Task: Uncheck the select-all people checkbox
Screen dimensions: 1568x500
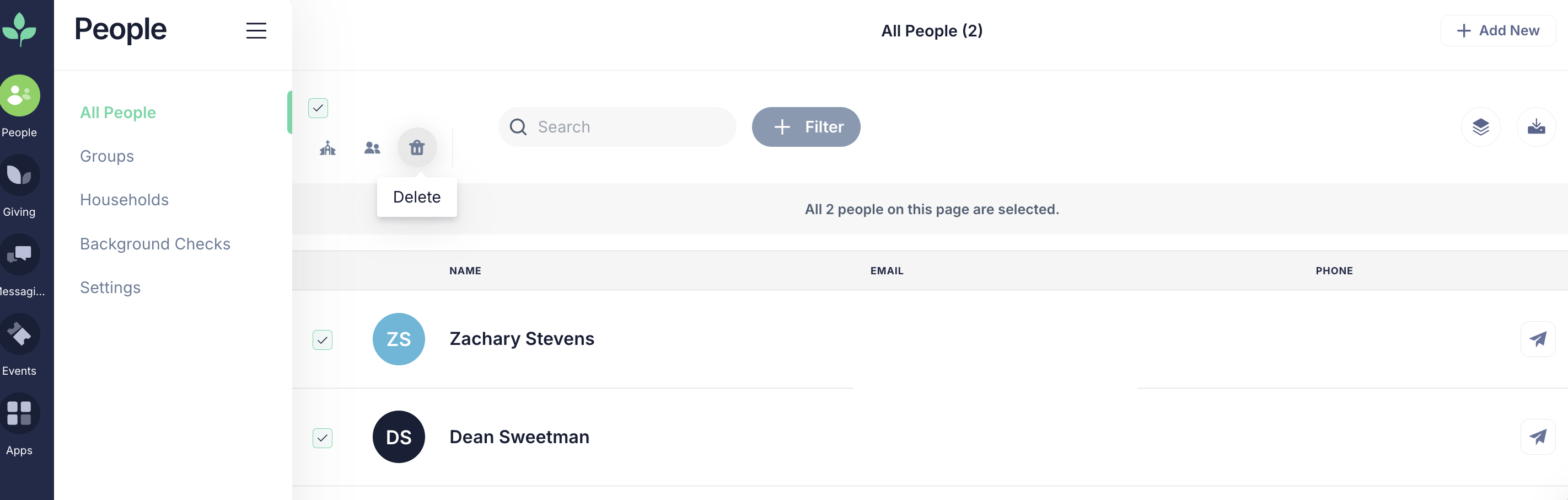Action: tap(318, 108)
